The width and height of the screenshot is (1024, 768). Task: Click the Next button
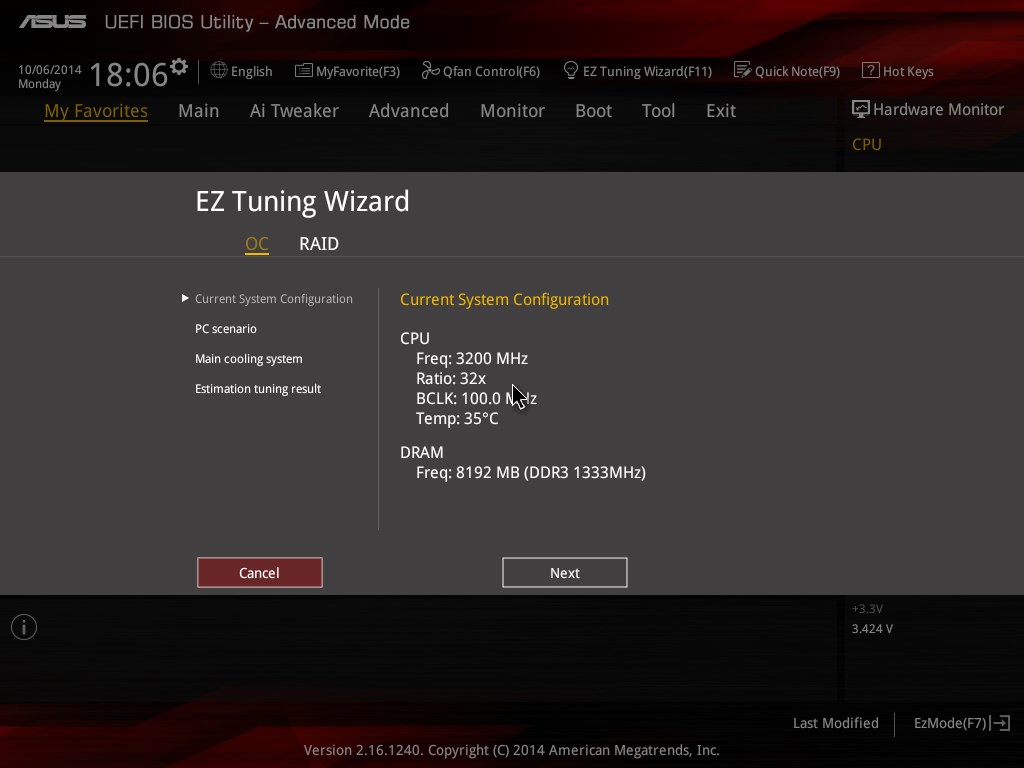565,573
